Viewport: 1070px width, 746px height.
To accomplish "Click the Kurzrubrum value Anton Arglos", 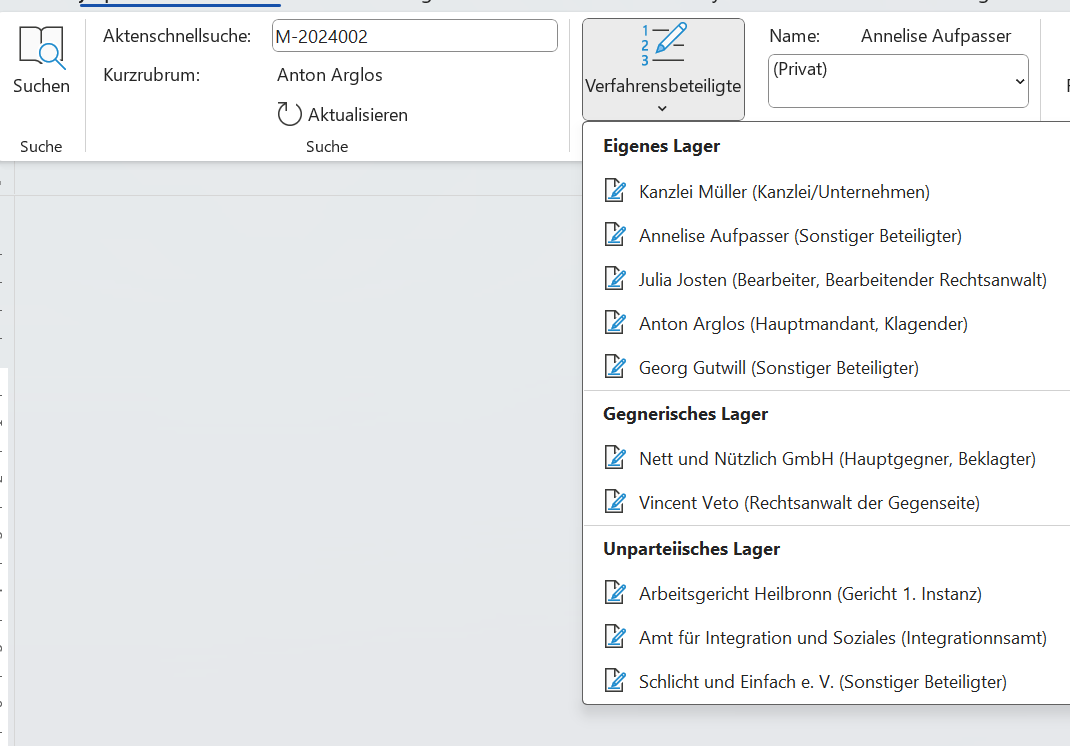I will coord(329,75).
